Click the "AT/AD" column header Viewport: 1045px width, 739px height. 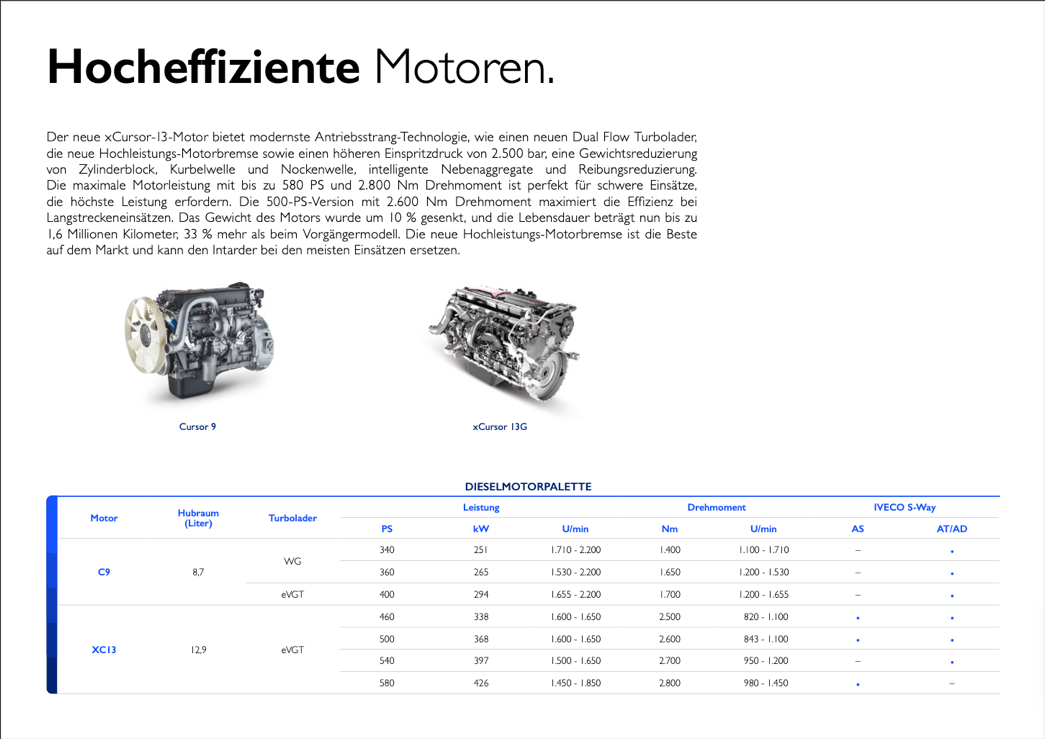(952, 529)
